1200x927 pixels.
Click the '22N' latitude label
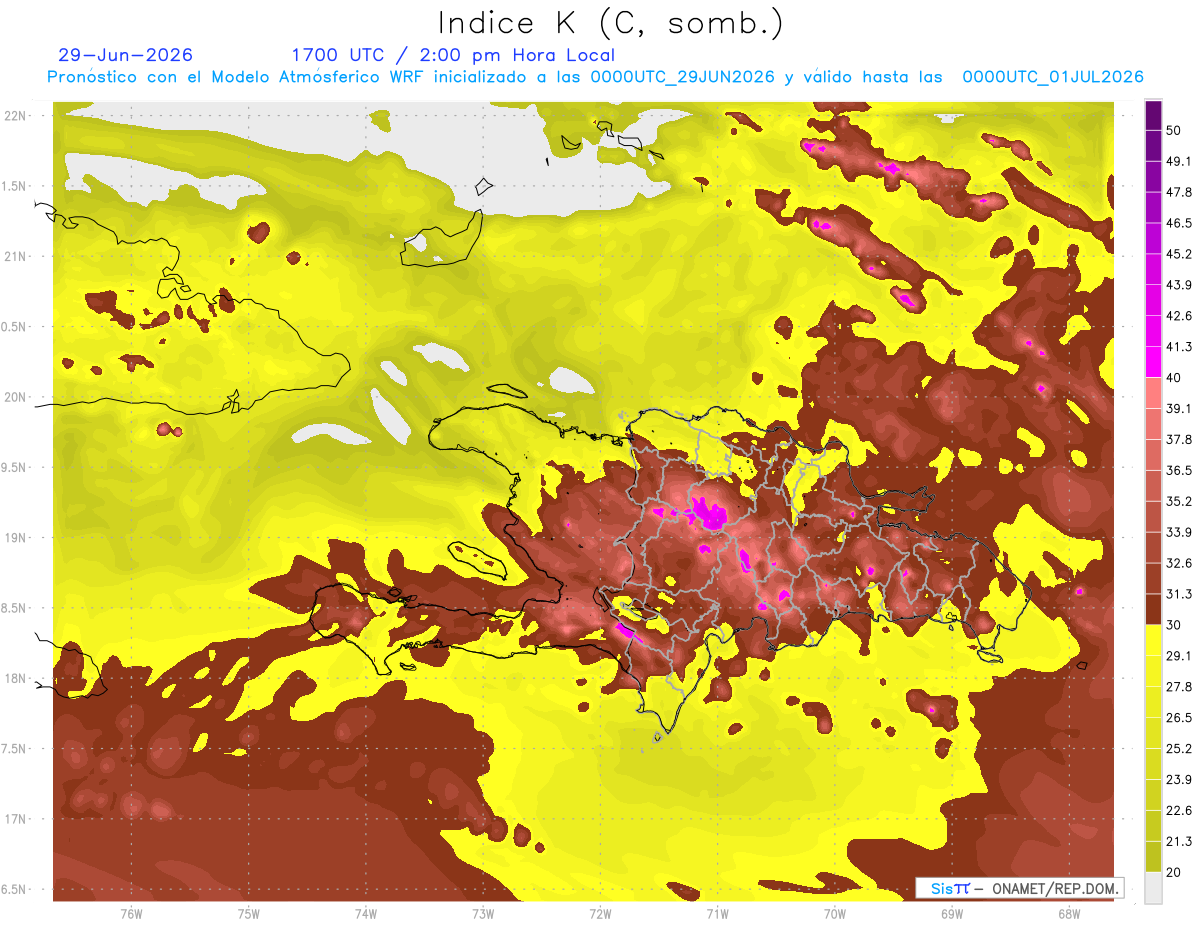(x=16, y=115)
